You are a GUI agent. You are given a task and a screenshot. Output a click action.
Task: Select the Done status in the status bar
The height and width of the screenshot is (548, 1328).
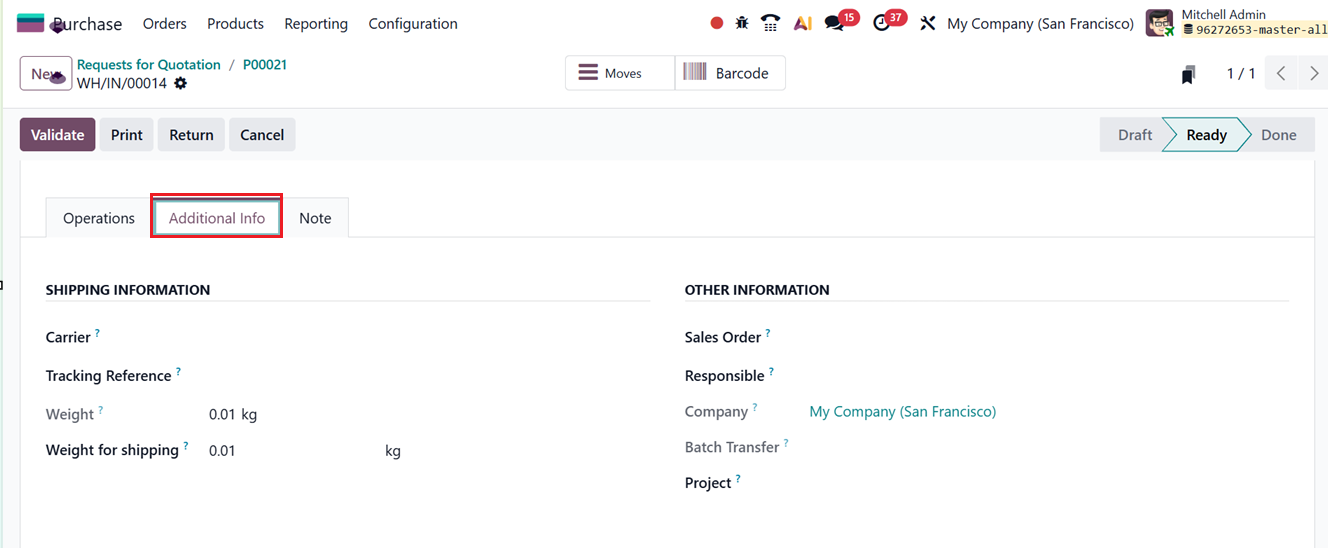pyautogui.click(x=1278, y=135)
